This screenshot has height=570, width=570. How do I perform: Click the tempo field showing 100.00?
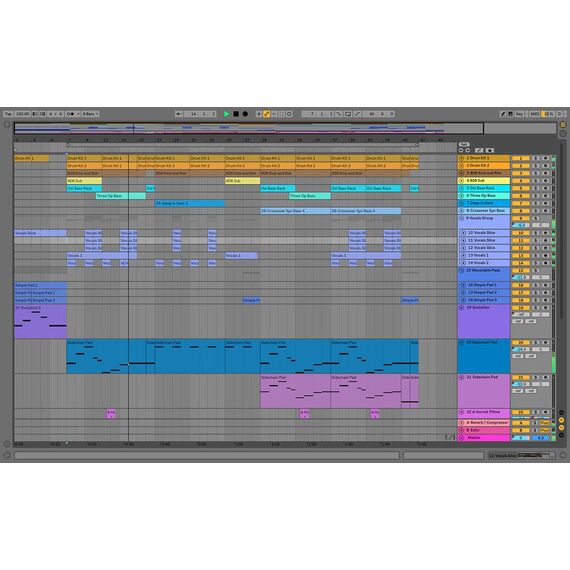pos(23,114)
